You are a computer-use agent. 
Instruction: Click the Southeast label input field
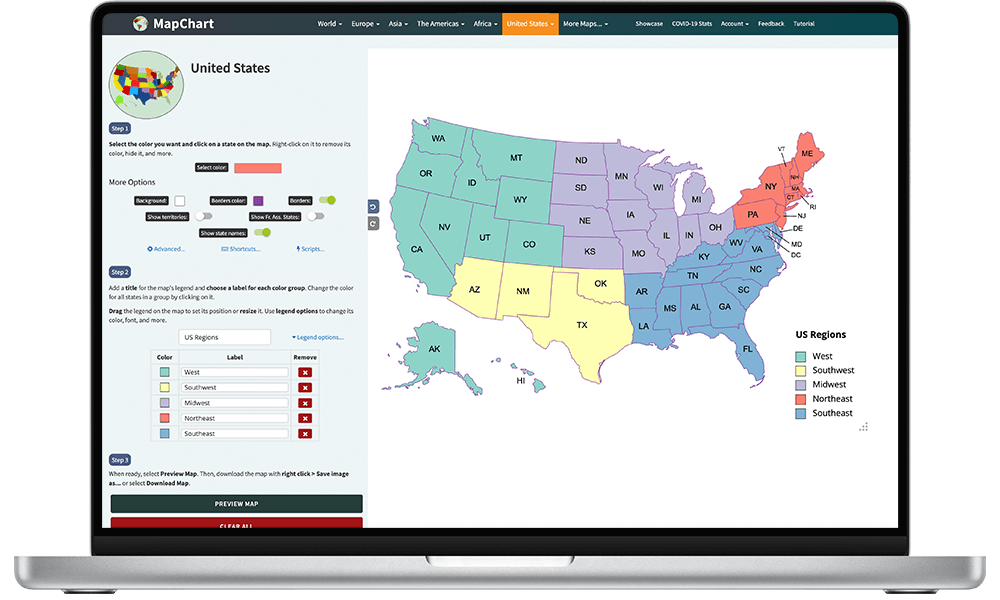click(x=235, y=434)
